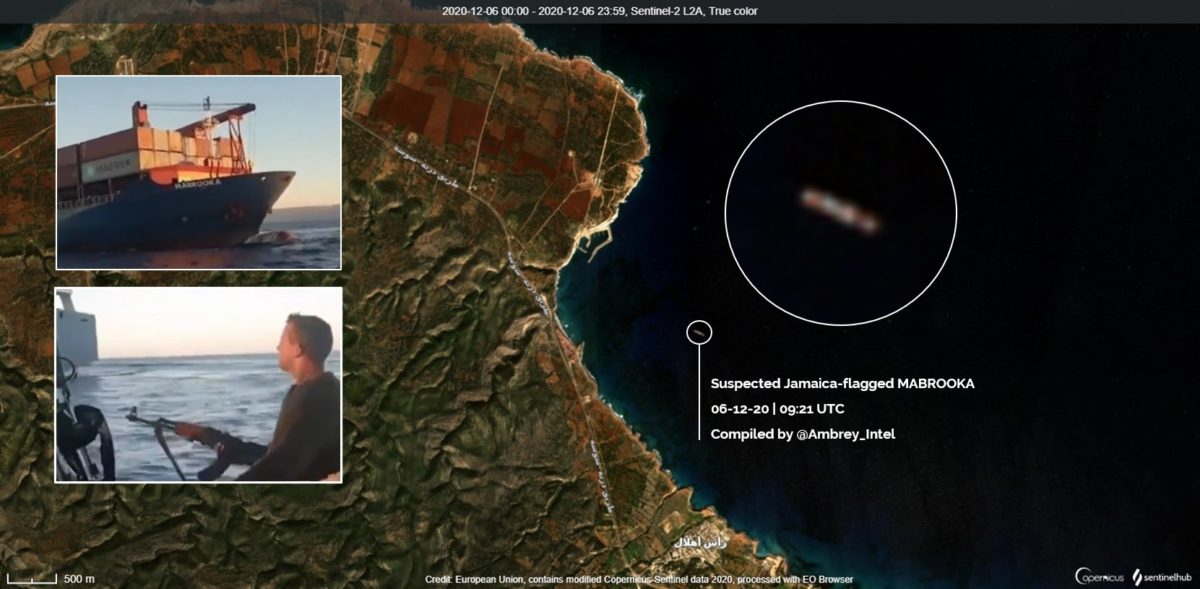Screen dimensions: 1200x589
Task: Click the man's head in lower photo
Action: pos(309,340)
